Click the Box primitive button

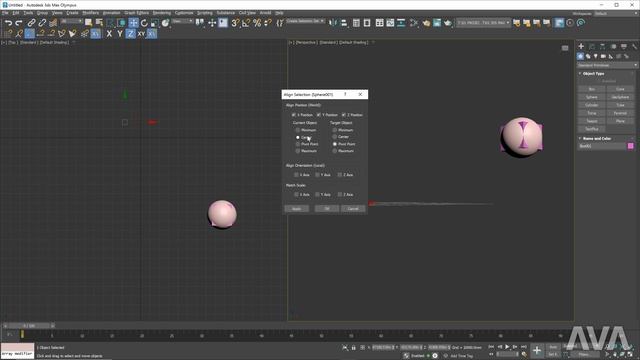point(592,89)
